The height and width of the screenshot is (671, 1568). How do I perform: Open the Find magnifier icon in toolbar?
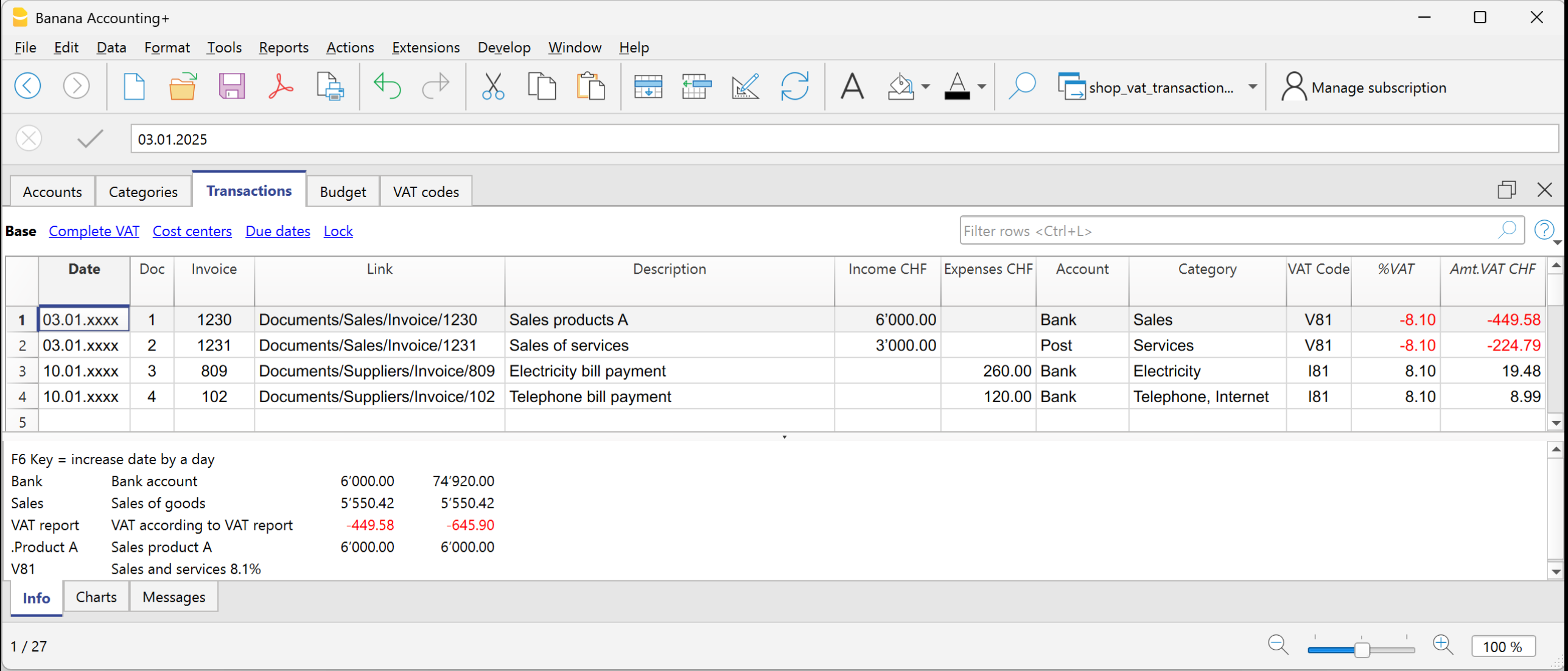pyautogui.click(x=1022, y=86)
